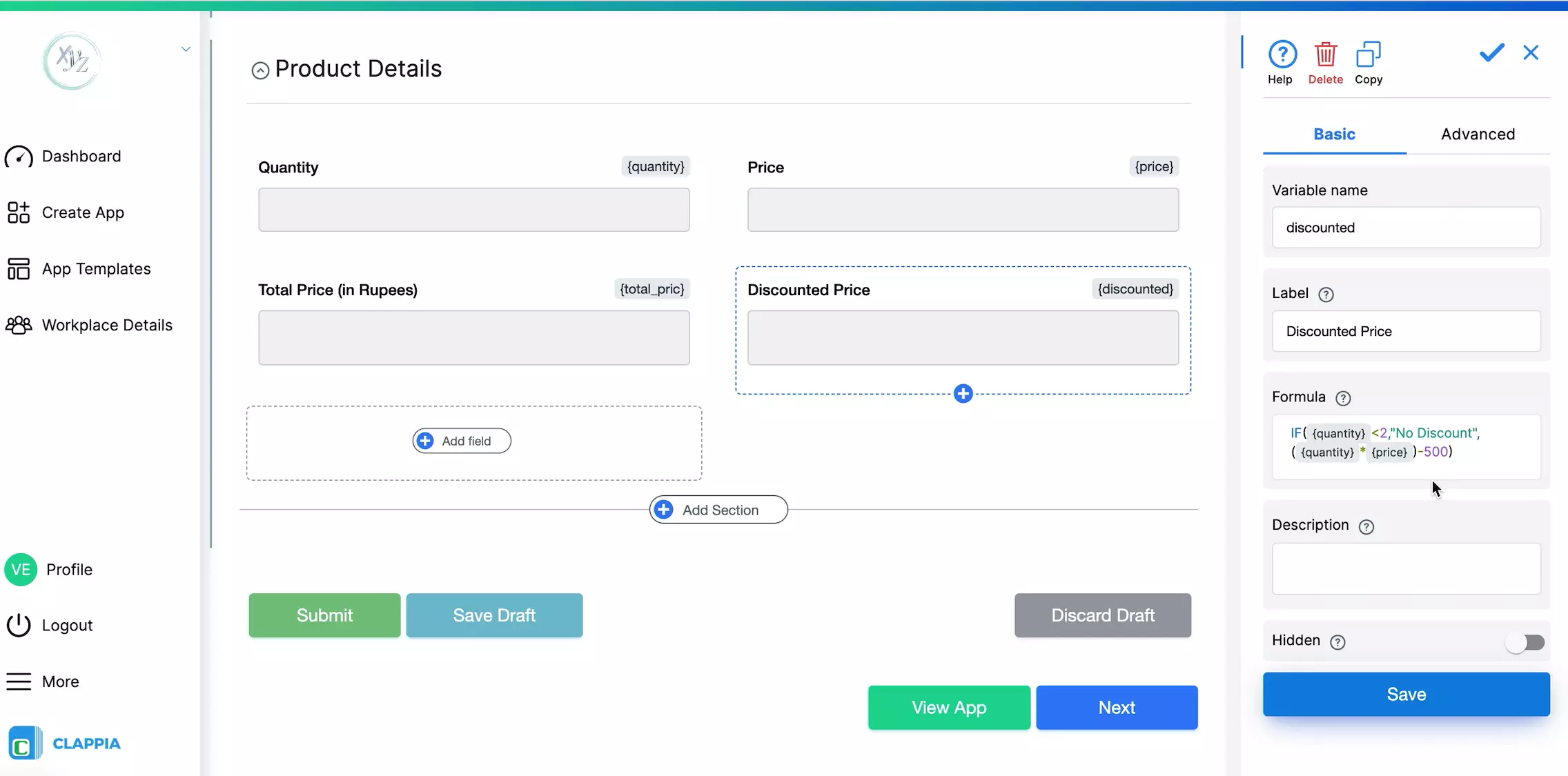Open the More menu
This screenshot has height=776, width=1568.
tap(19, 681)
